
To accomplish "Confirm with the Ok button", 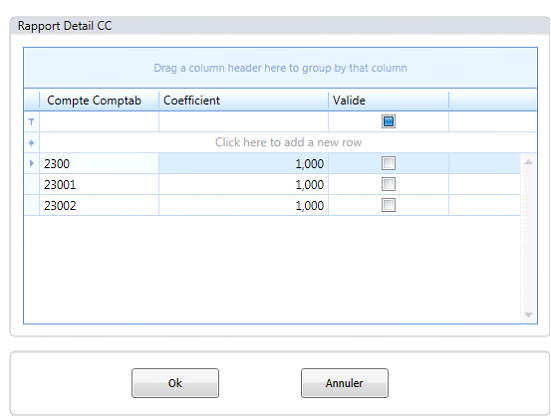I will [175, 383].
